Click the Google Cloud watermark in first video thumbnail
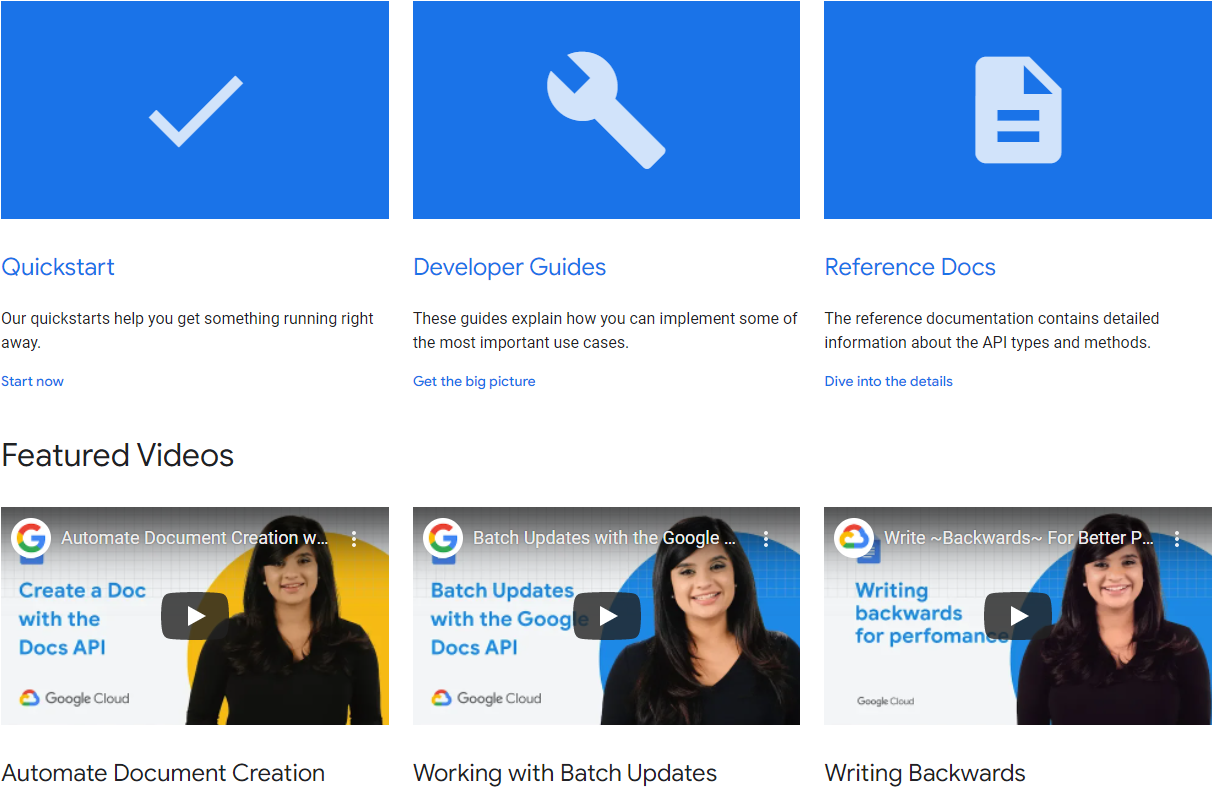Image resolution: width=1215 pixels, height=788 pixels. click(x=74, y=698)
